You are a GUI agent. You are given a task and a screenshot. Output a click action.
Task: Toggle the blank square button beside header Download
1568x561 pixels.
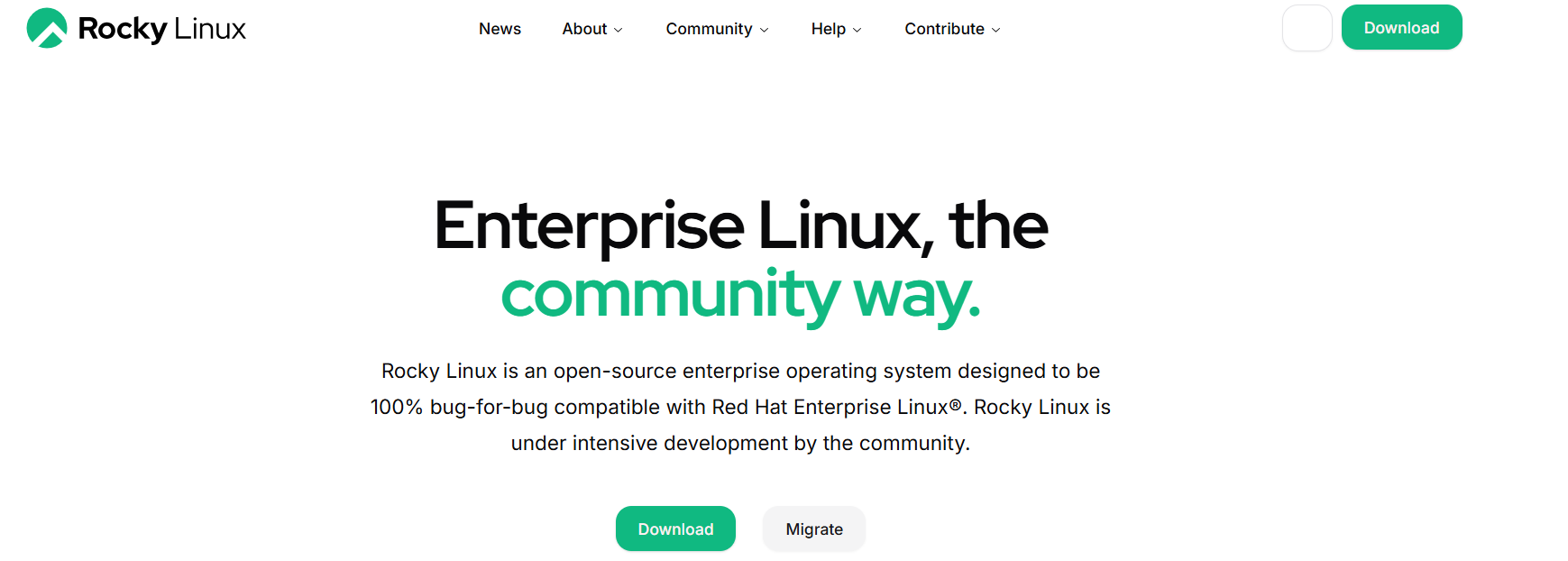click(1307, 28)
